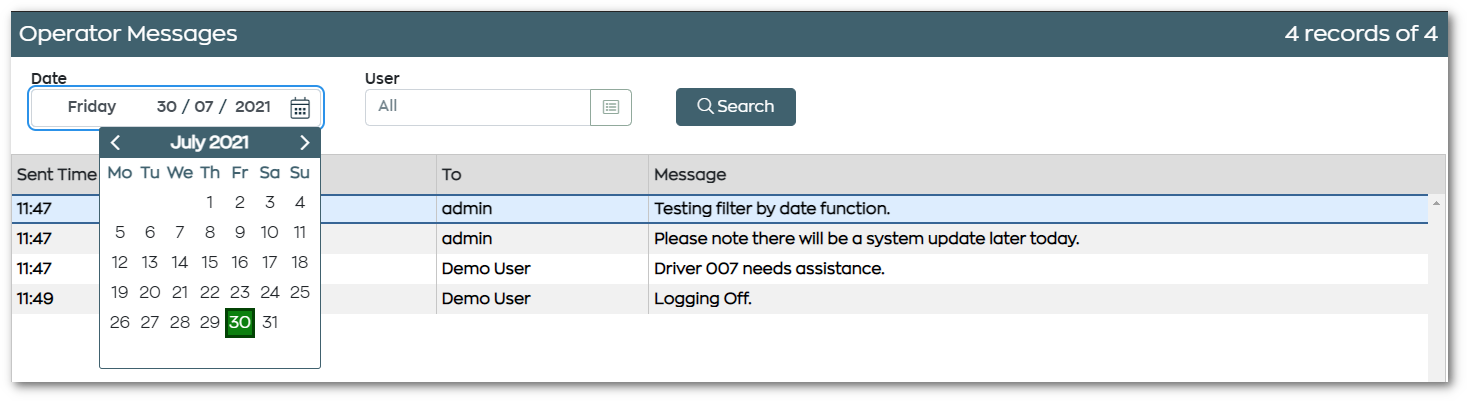Choose July 23 in the date picker
The image size is (1467, 401).
[240, 293]
